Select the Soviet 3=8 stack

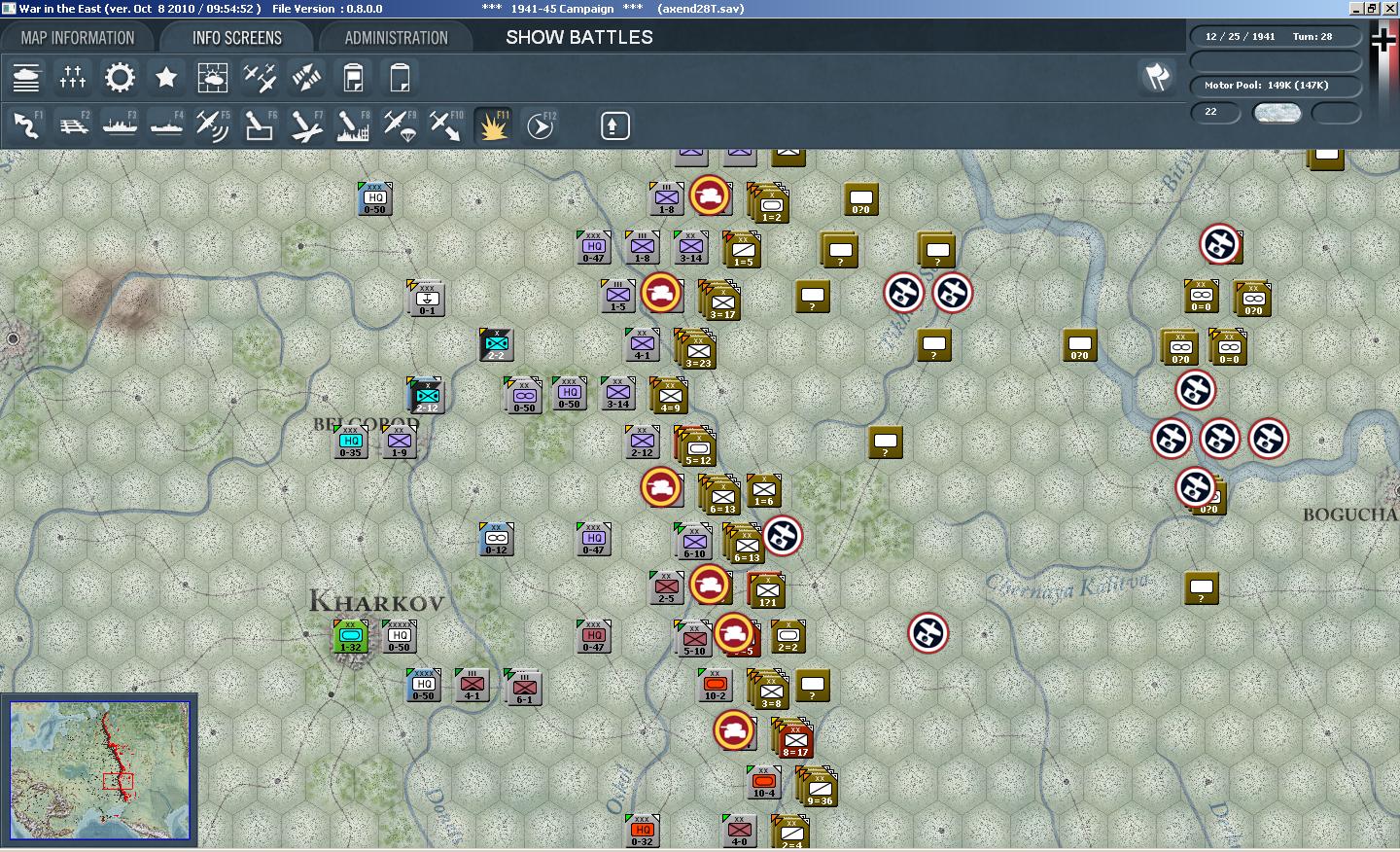click(770, 691)
